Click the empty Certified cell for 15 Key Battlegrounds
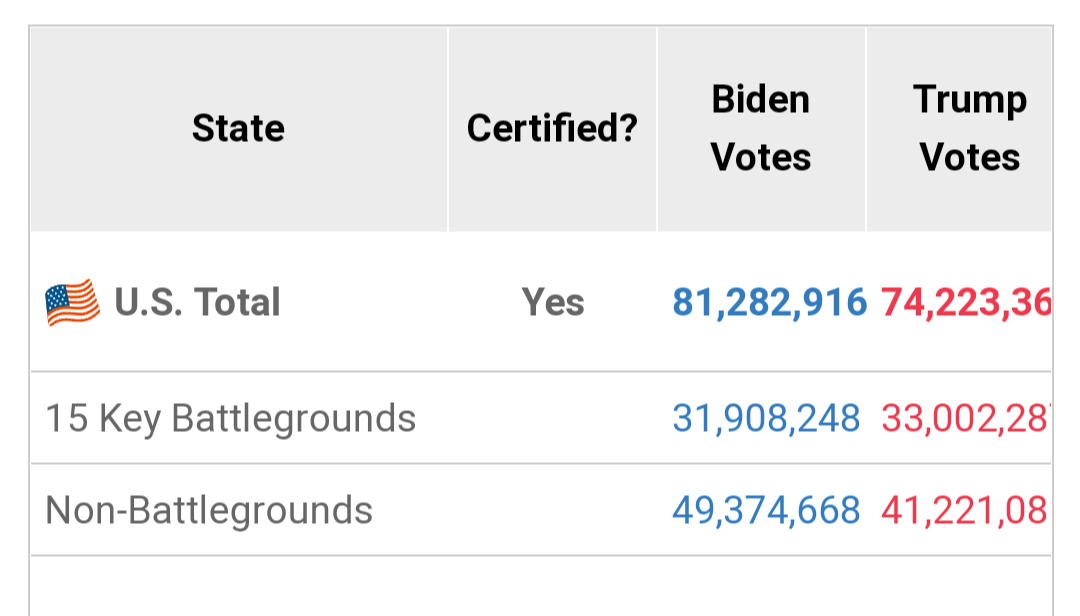The image size is (1080, 616). click(x=552, y=418)
